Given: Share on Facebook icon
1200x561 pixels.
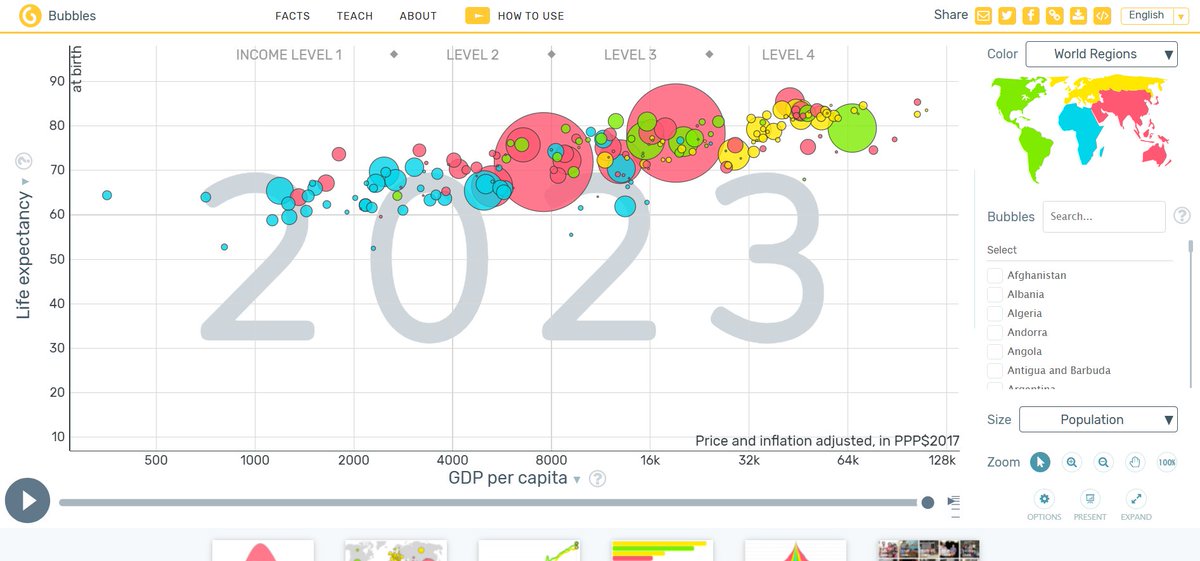Looking at the screenshot, I should 1030,15.
